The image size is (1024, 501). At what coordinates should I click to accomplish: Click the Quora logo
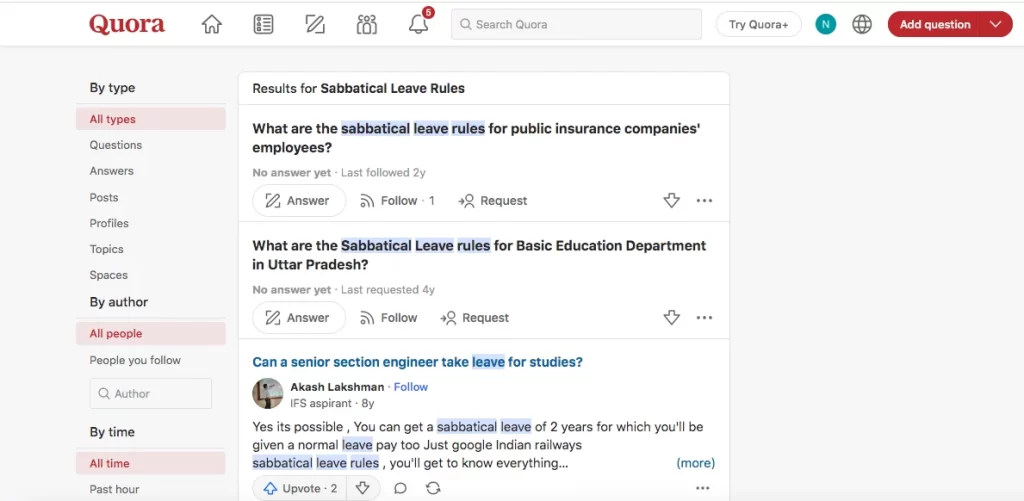tap(127, 25)
